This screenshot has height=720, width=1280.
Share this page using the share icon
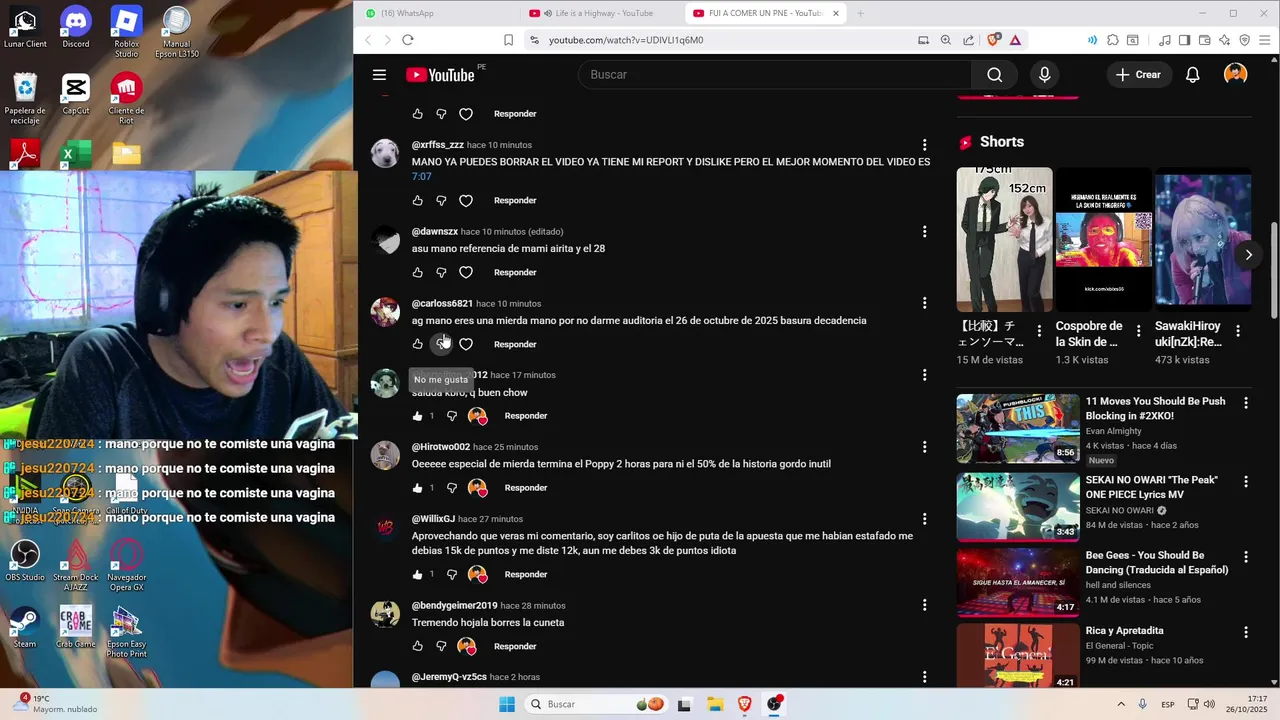tap(968, 40)
